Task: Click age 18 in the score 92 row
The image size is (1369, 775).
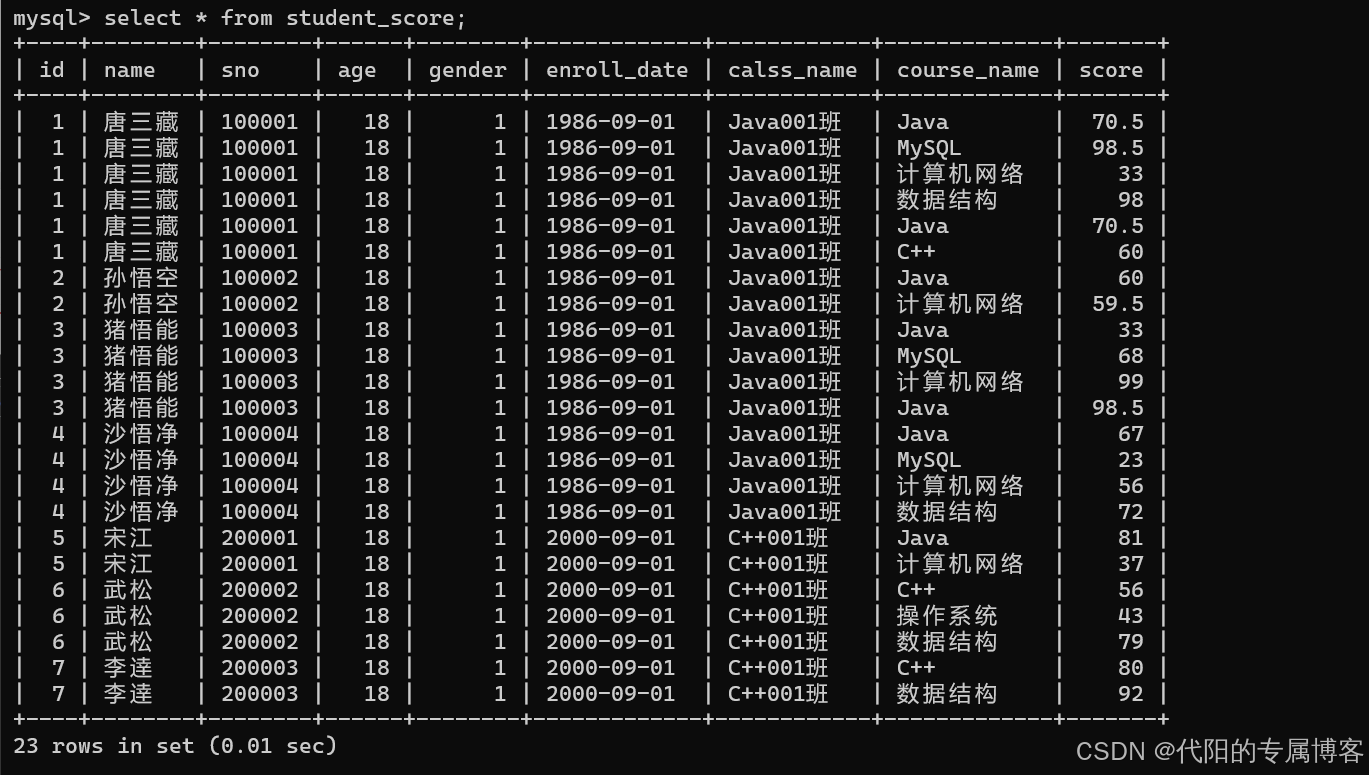Action: pos(377,694)
